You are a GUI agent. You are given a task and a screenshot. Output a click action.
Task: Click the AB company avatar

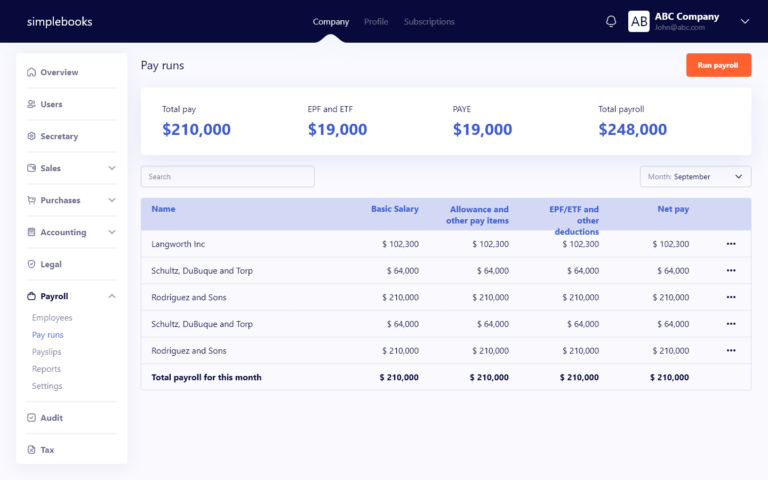638,21
